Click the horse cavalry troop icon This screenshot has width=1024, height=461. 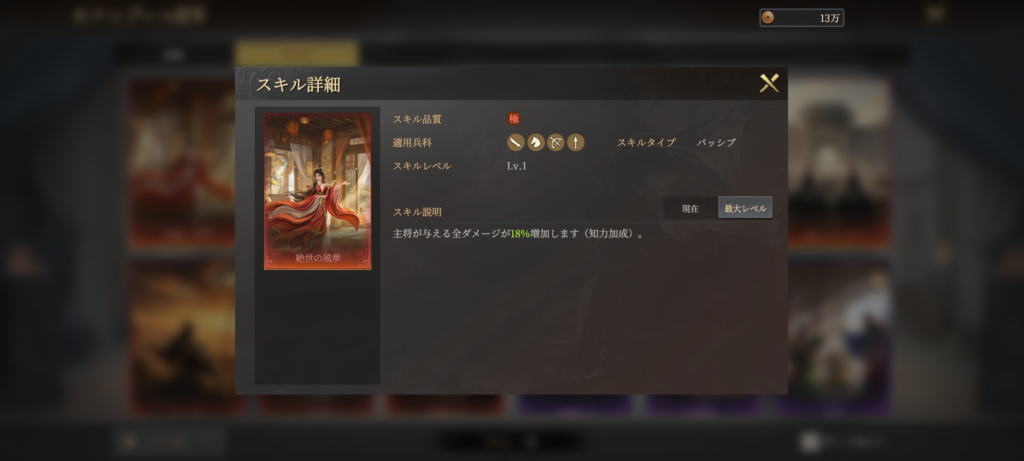[x=536, y=142]
